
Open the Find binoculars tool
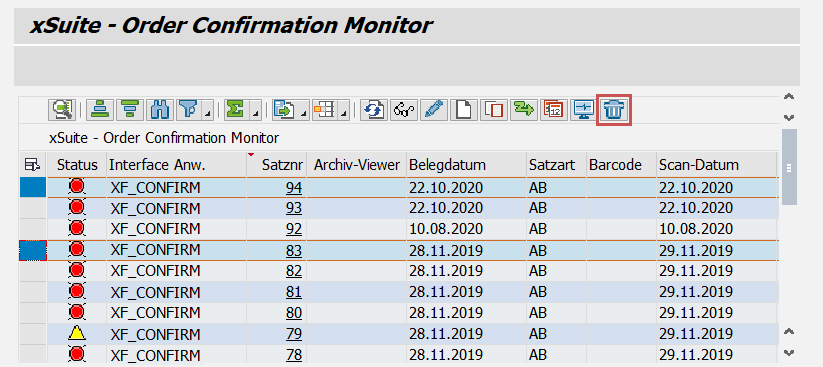(159, 110)
